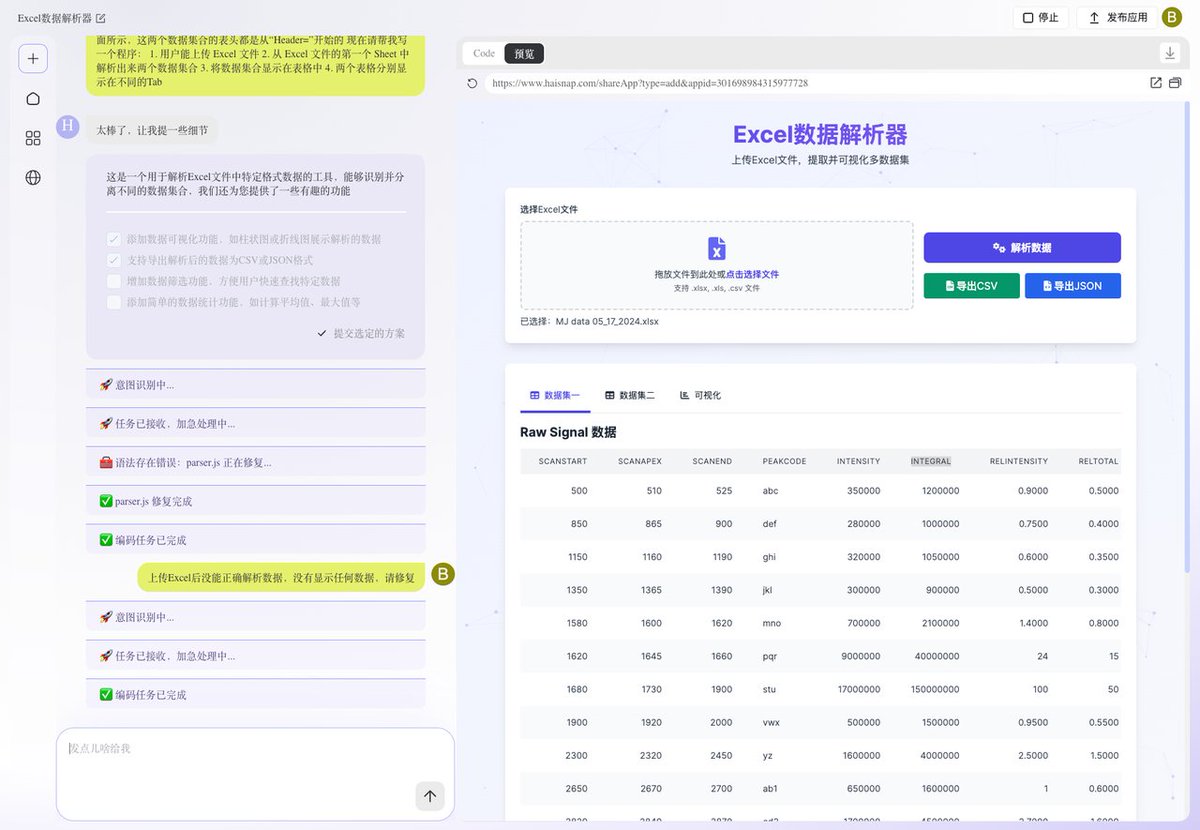The image size is (1200, 830).
Task: Click the B avatar at top right
Action: coord(1171,17)
